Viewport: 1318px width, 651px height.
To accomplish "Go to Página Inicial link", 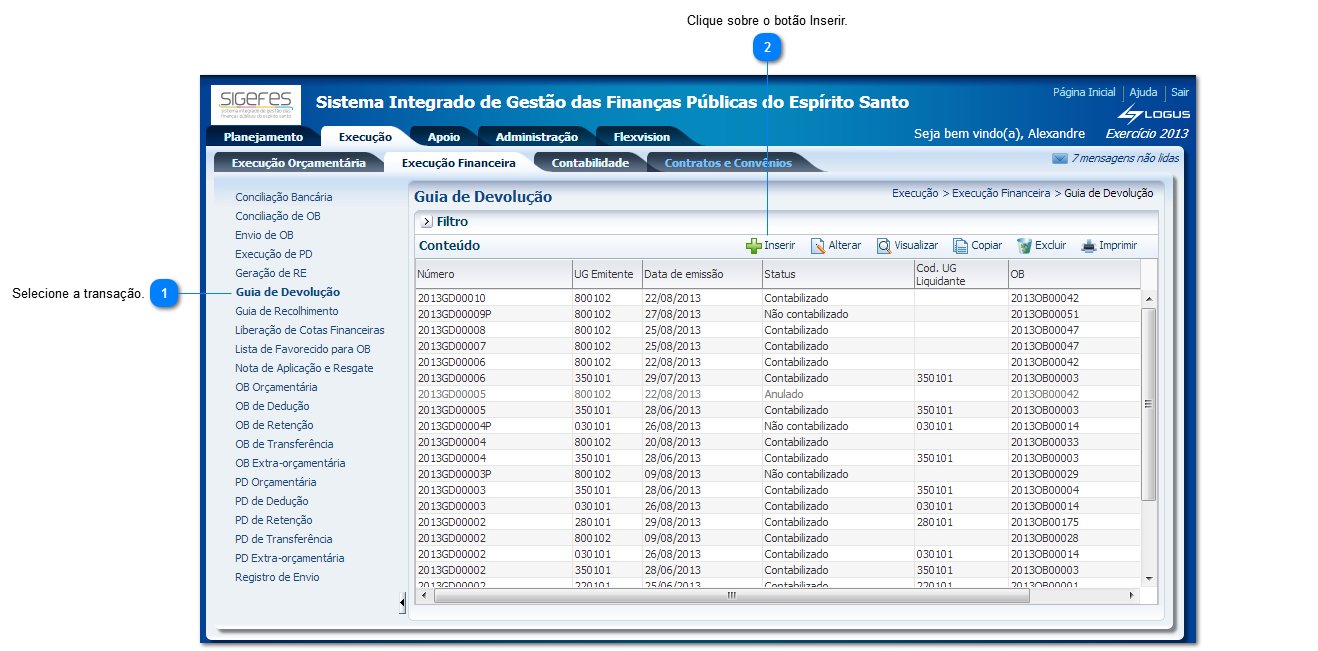I will point(1083,92).
